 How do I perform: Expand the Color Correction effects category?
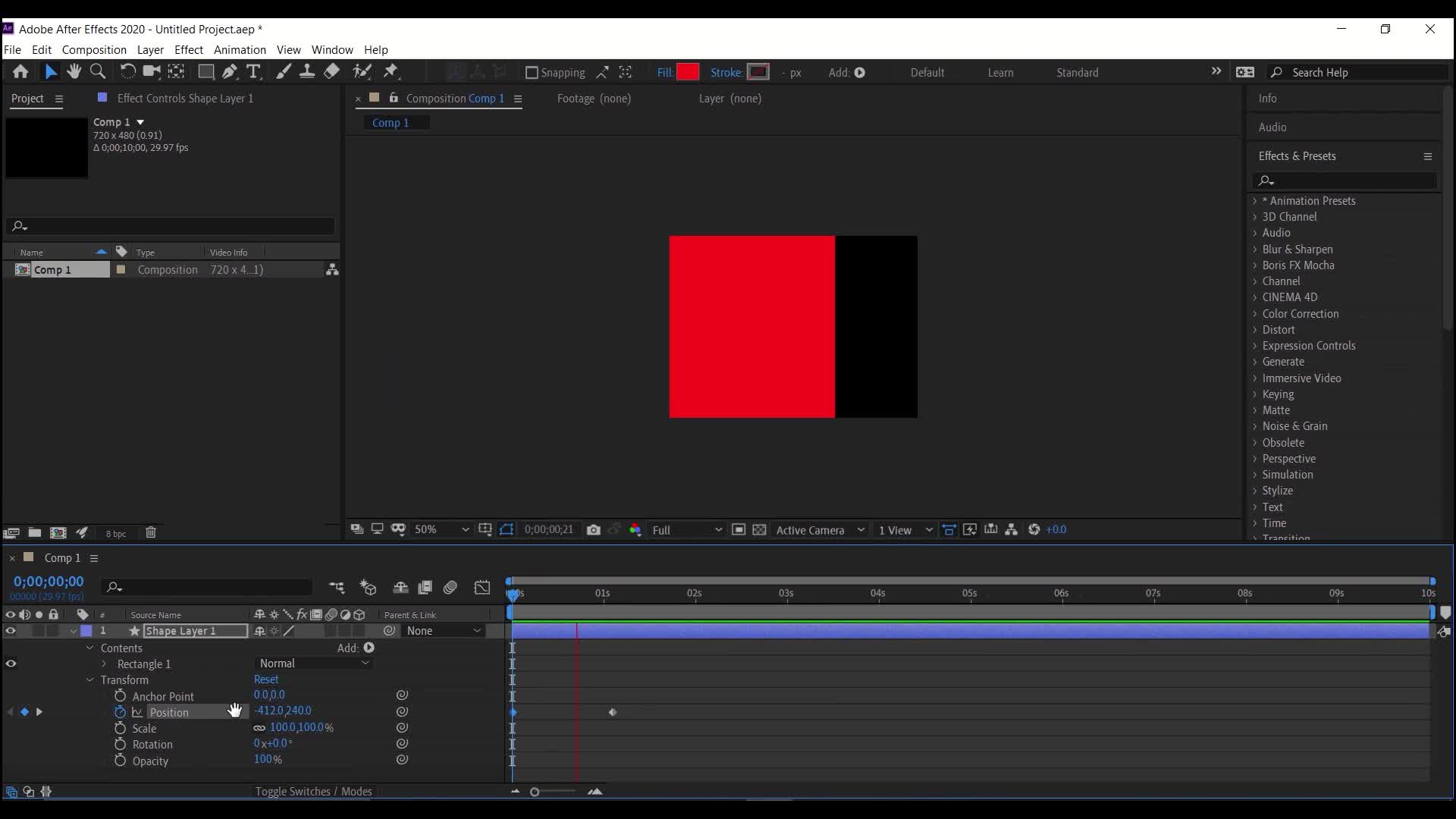[x=1255, y=314]
